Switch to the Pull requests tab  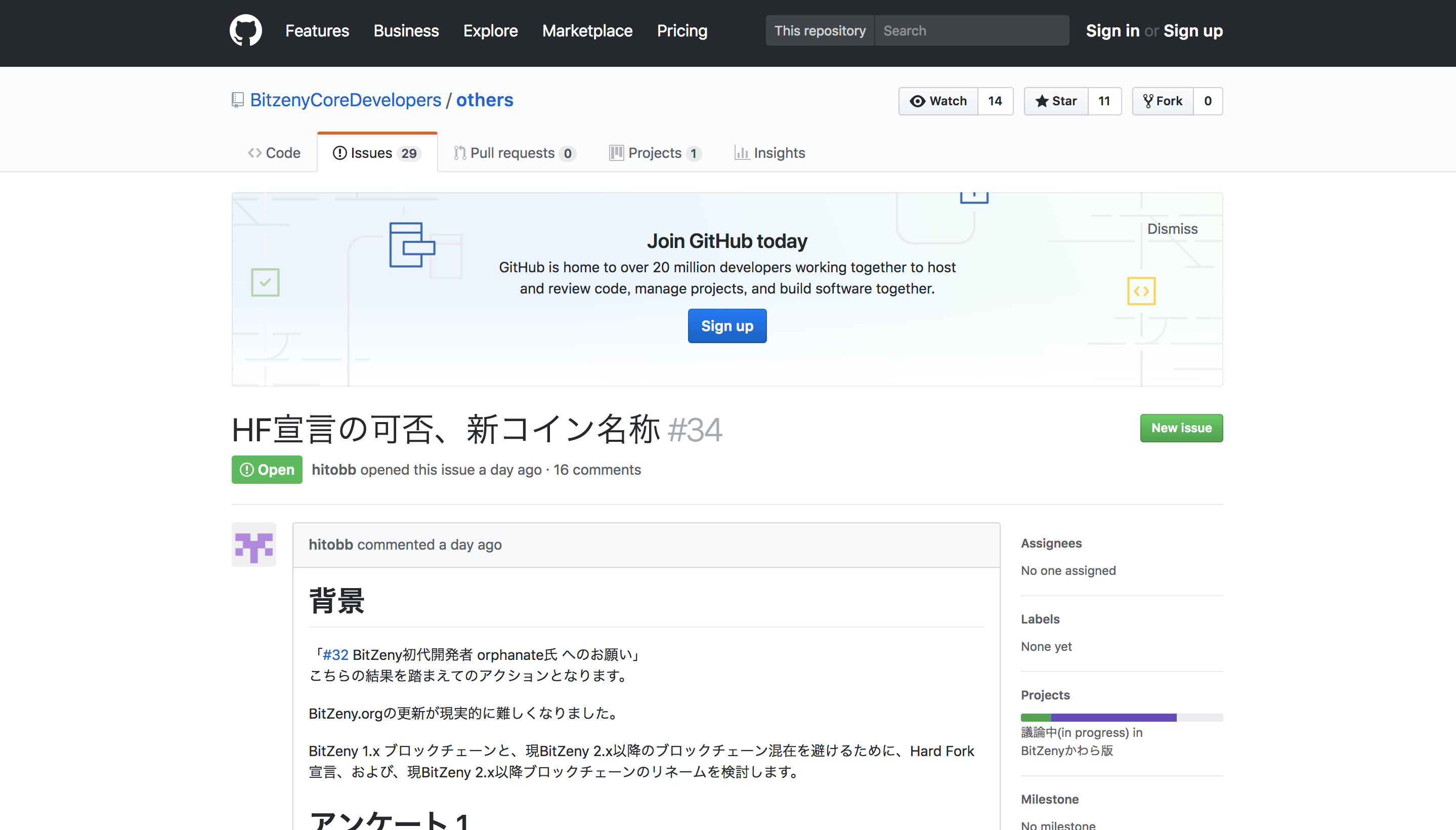point(515,153)
